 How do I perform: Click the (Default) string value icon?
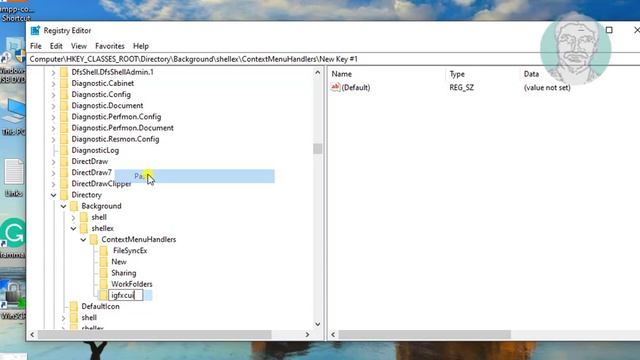pyautogui.click(x=336, y=87)
